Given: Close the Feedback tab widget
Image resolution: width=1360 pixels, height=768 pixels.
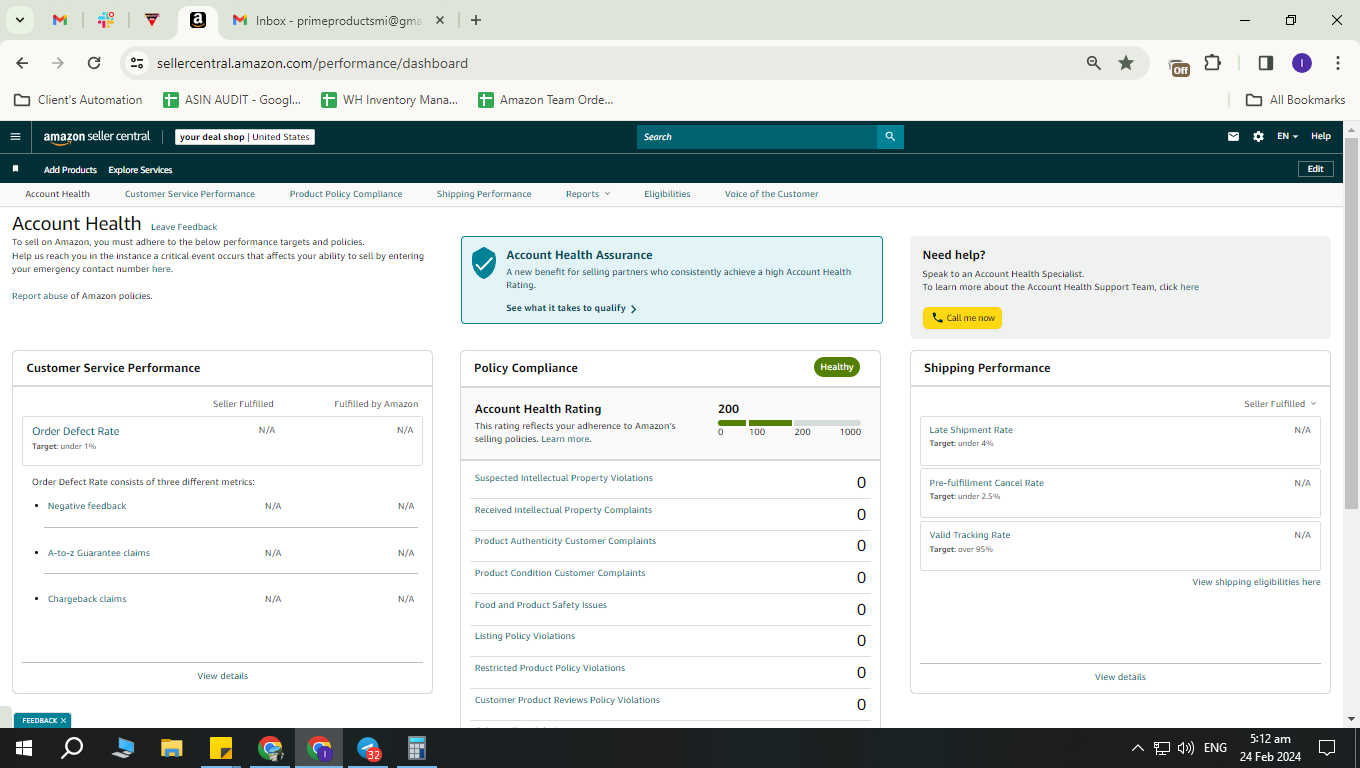Looking at the screenshot, I should coord(63,720).
